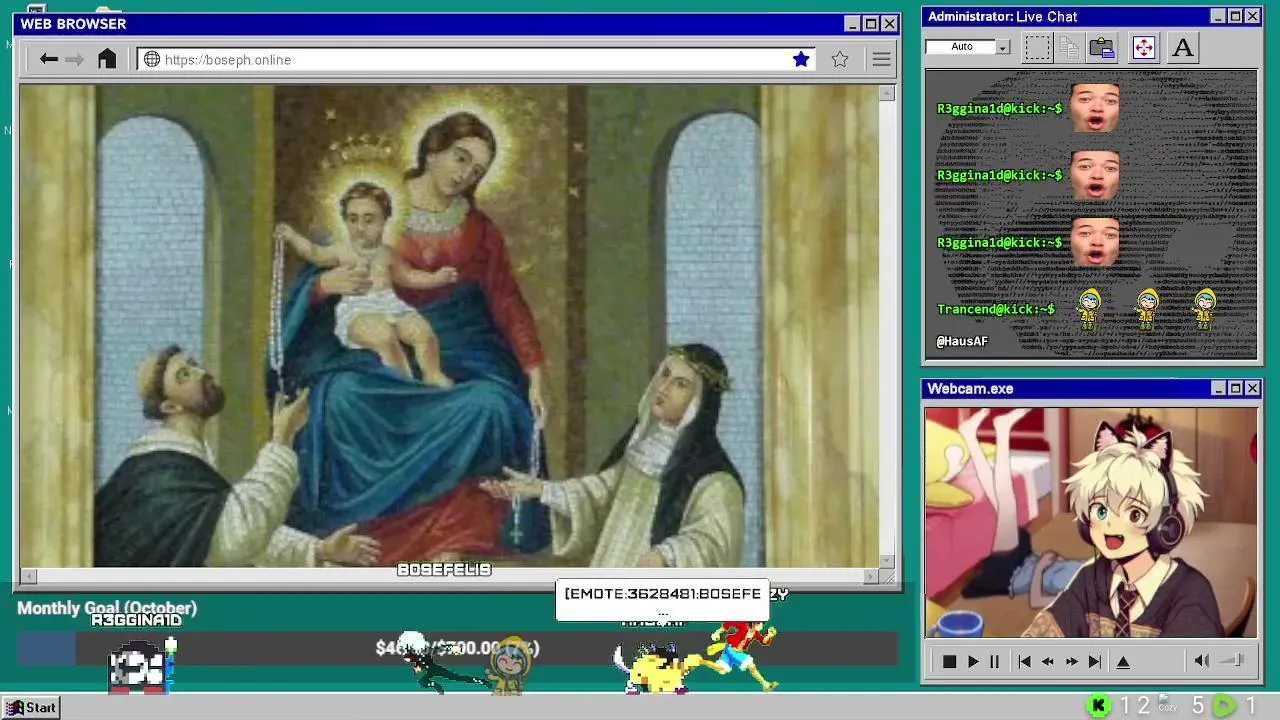Expand the Auto dropdown arrow in Live Chat
Screen dimensions: 1280x720
coord(1003,47)
